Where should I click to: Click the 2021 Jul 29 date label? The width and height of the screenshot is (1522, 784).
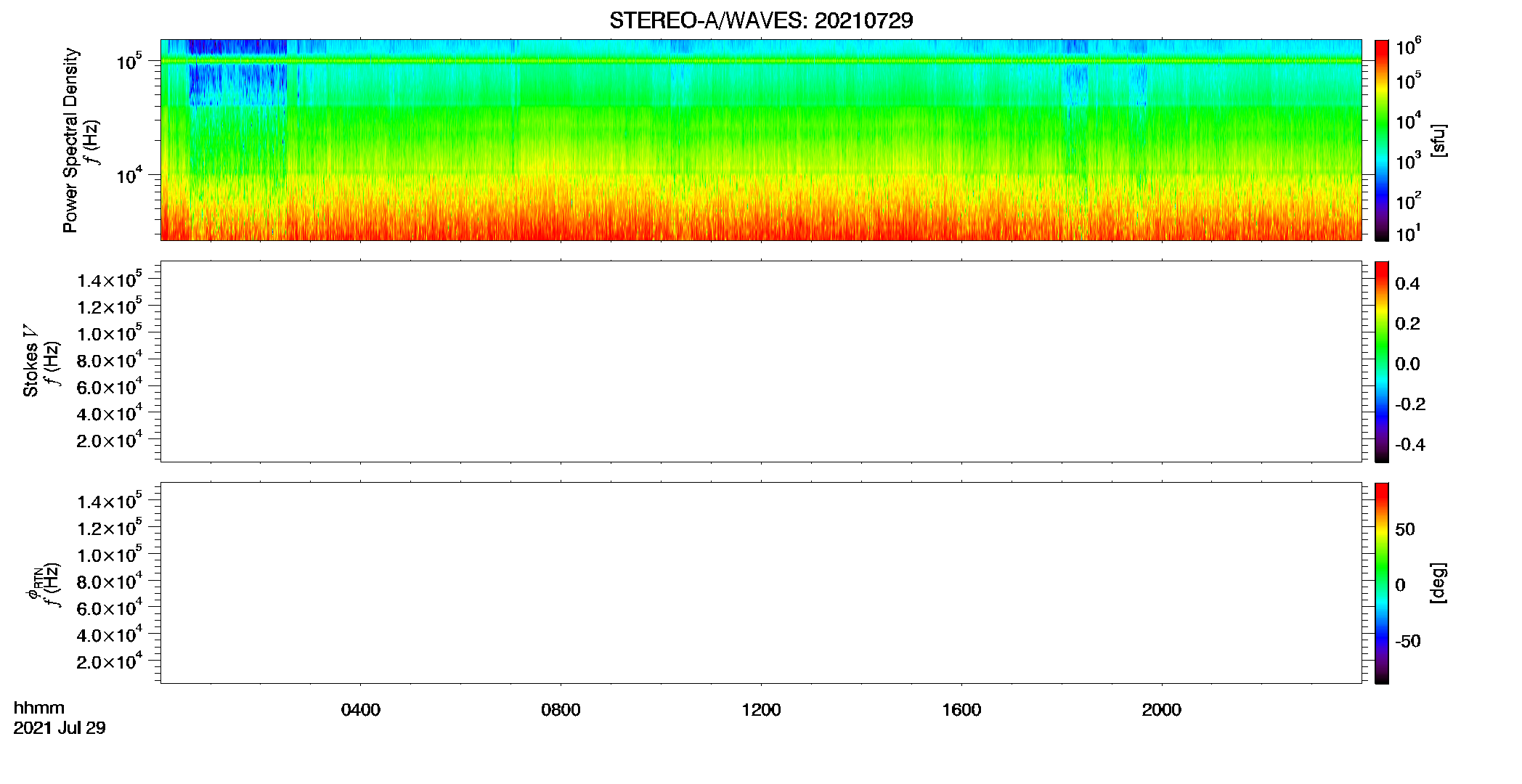[60, 728]
